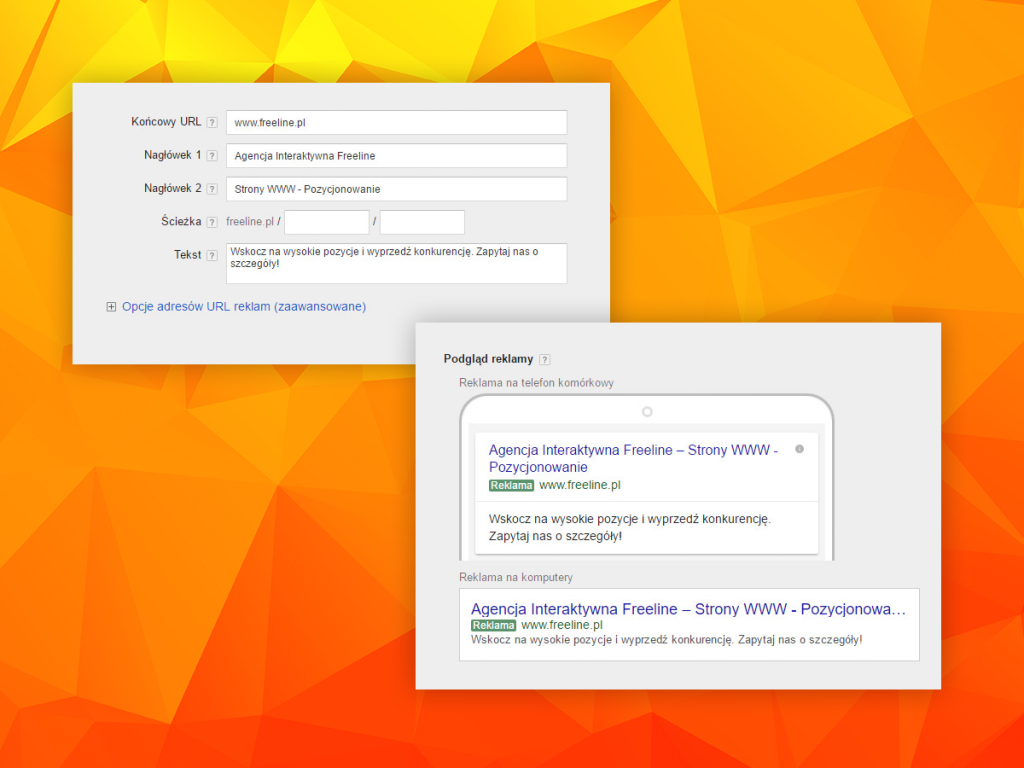The height and width of the screenshot is (768, 1024).
Task: Click into the Tekst description textarea
Action: [x=396, y=263]
